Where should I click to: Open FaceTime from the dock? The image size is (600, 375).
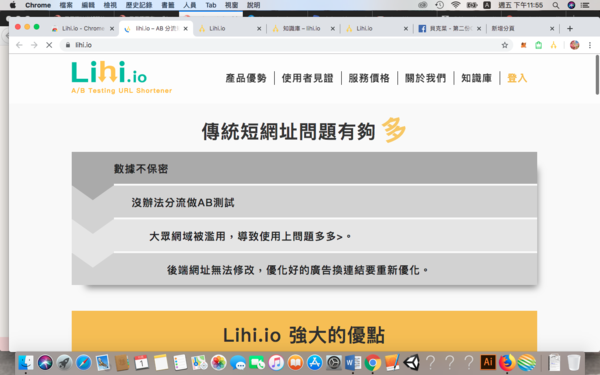coord(257,362)
